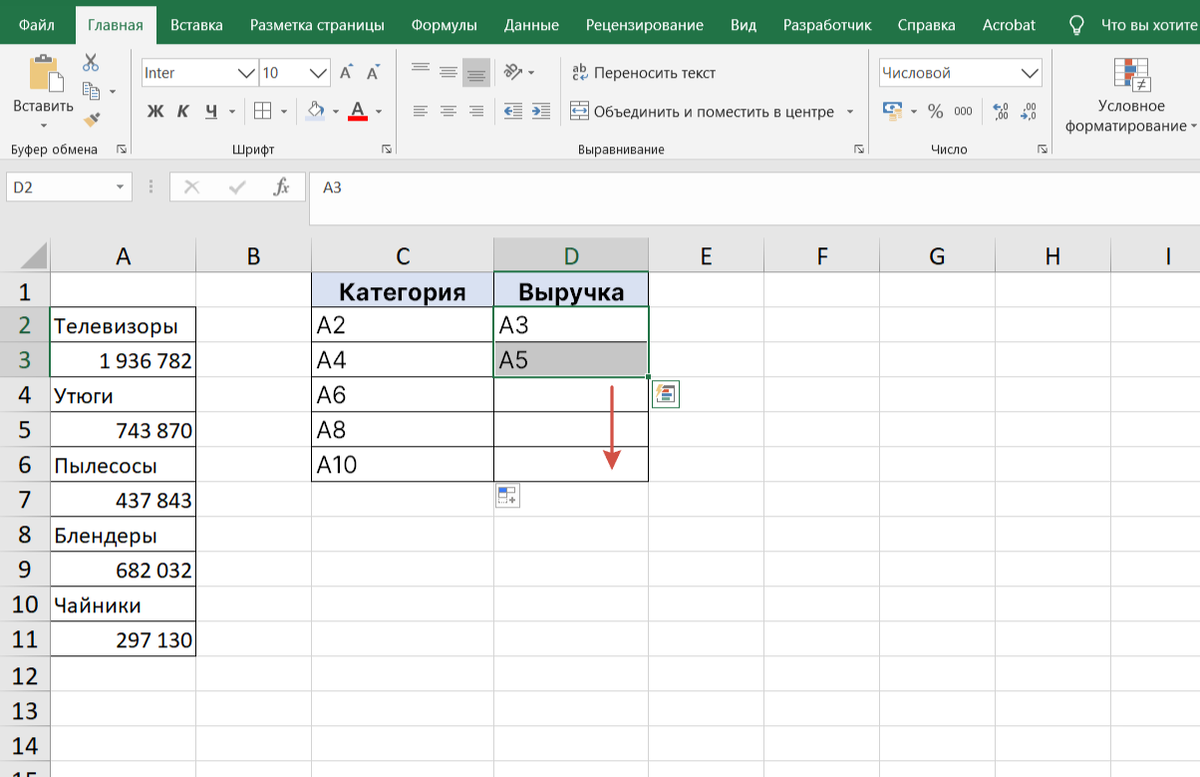Click increase decimal places icon
1200x777 pixels.
point(1001,111)
